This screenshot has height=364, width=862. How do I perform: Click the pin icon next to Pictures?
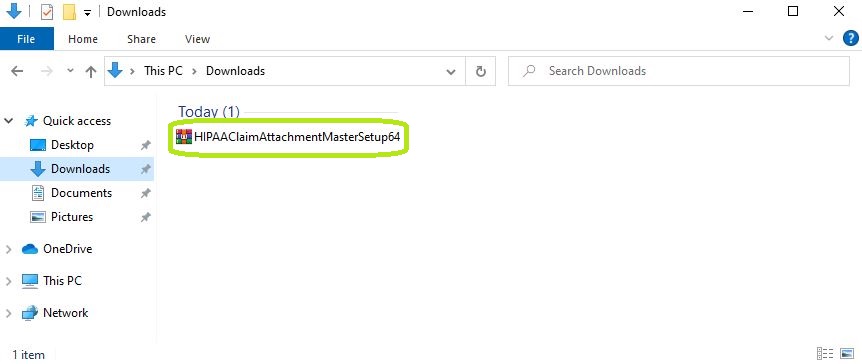click(145, 217)
